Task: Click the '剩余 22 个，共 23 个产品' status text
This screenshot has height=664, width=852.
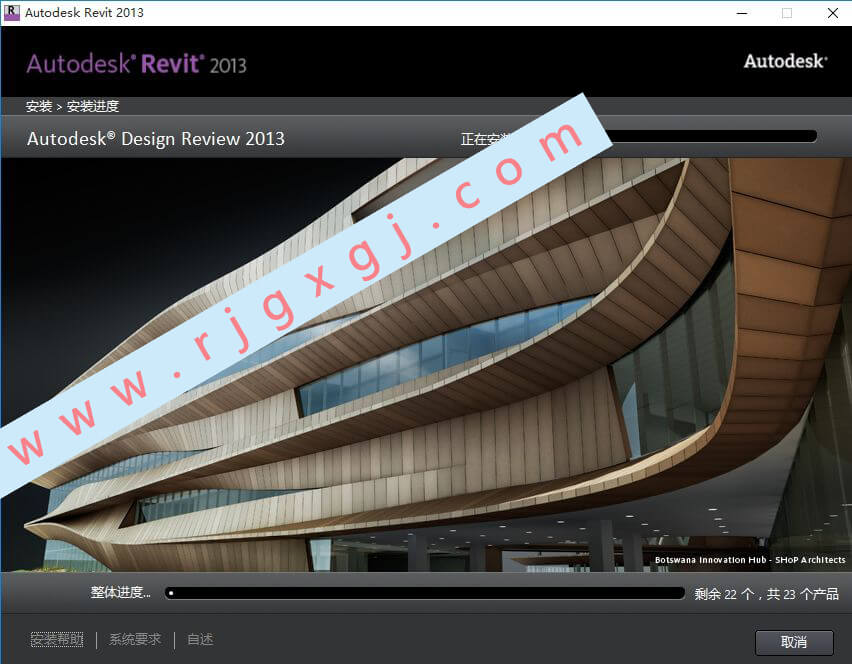Action: click(x=766, y=594)
